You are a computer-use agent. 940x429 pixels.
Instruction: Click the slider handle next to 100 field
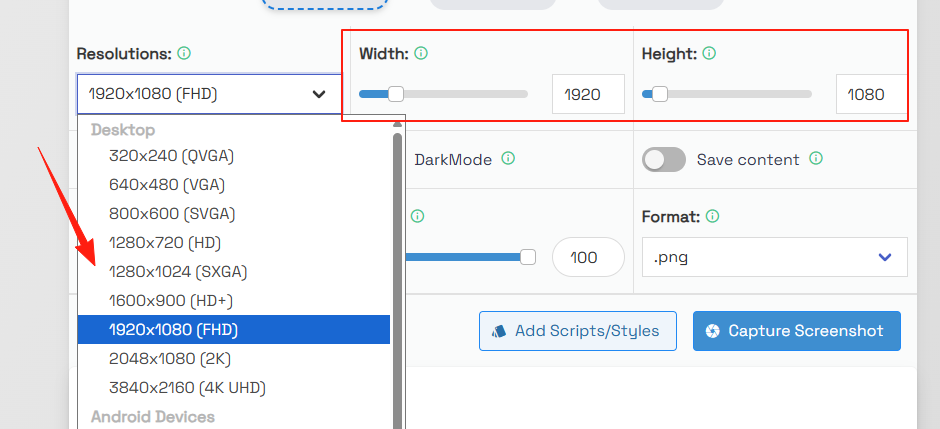click(528, 257)
